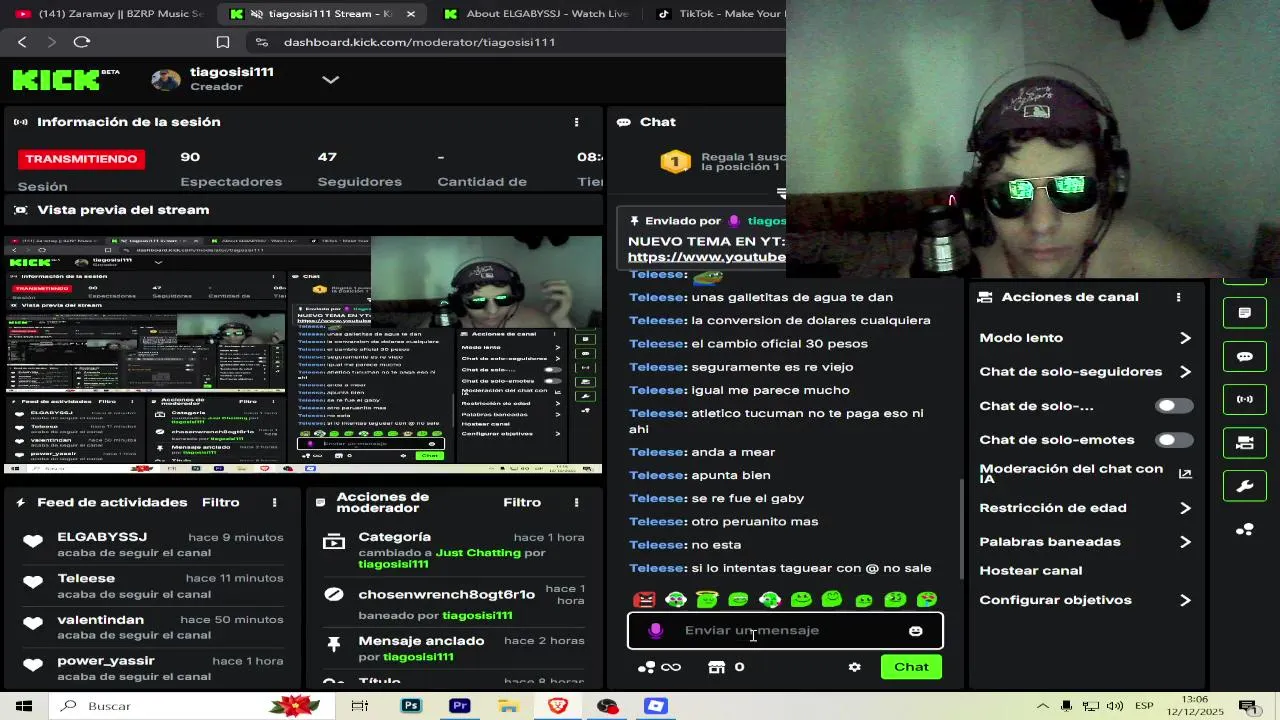Open Acciones de moderador options menu
This screenshot has height=720, width=1280.
pos(576,502)
